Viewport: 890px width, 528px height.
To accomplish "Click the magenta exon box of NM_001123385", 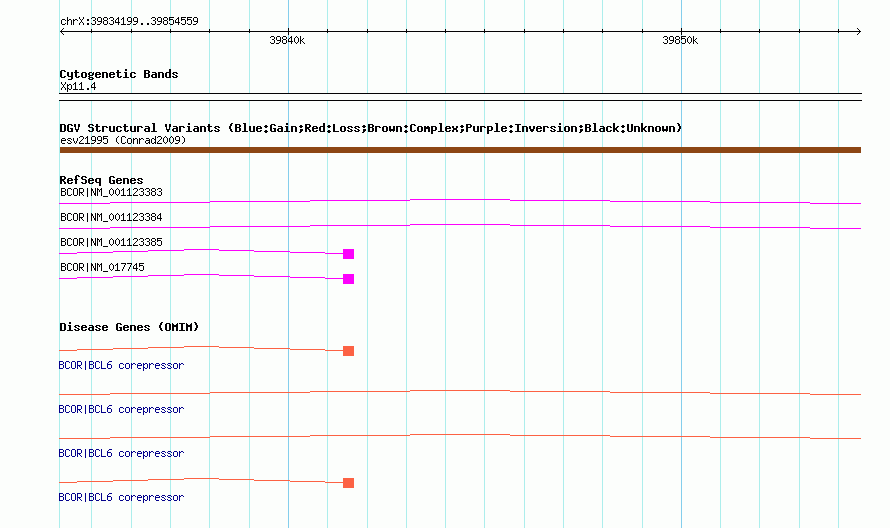I will point(349,254).
